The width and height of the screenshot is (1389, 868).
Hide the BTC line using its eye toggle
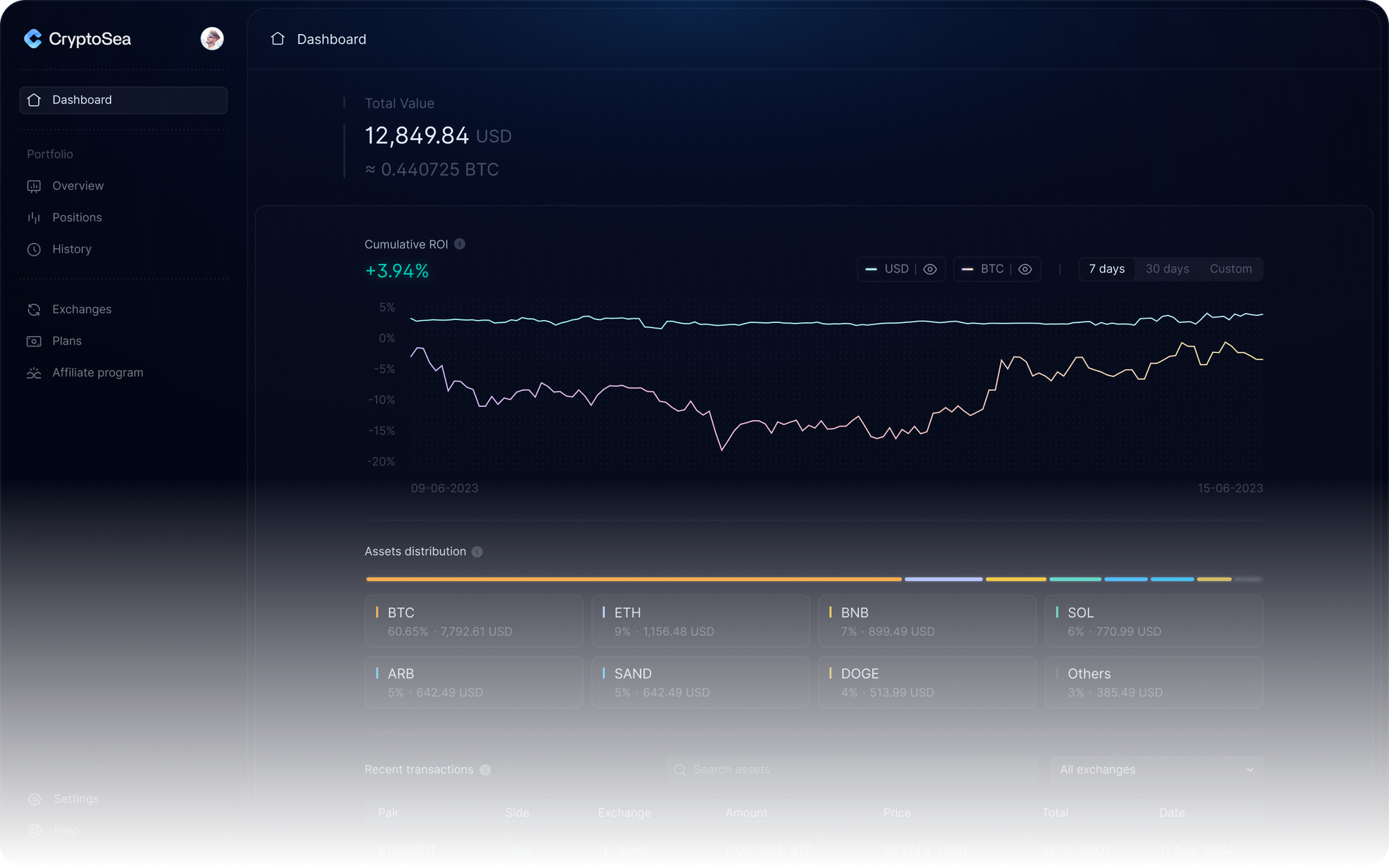coord(1025,269)
